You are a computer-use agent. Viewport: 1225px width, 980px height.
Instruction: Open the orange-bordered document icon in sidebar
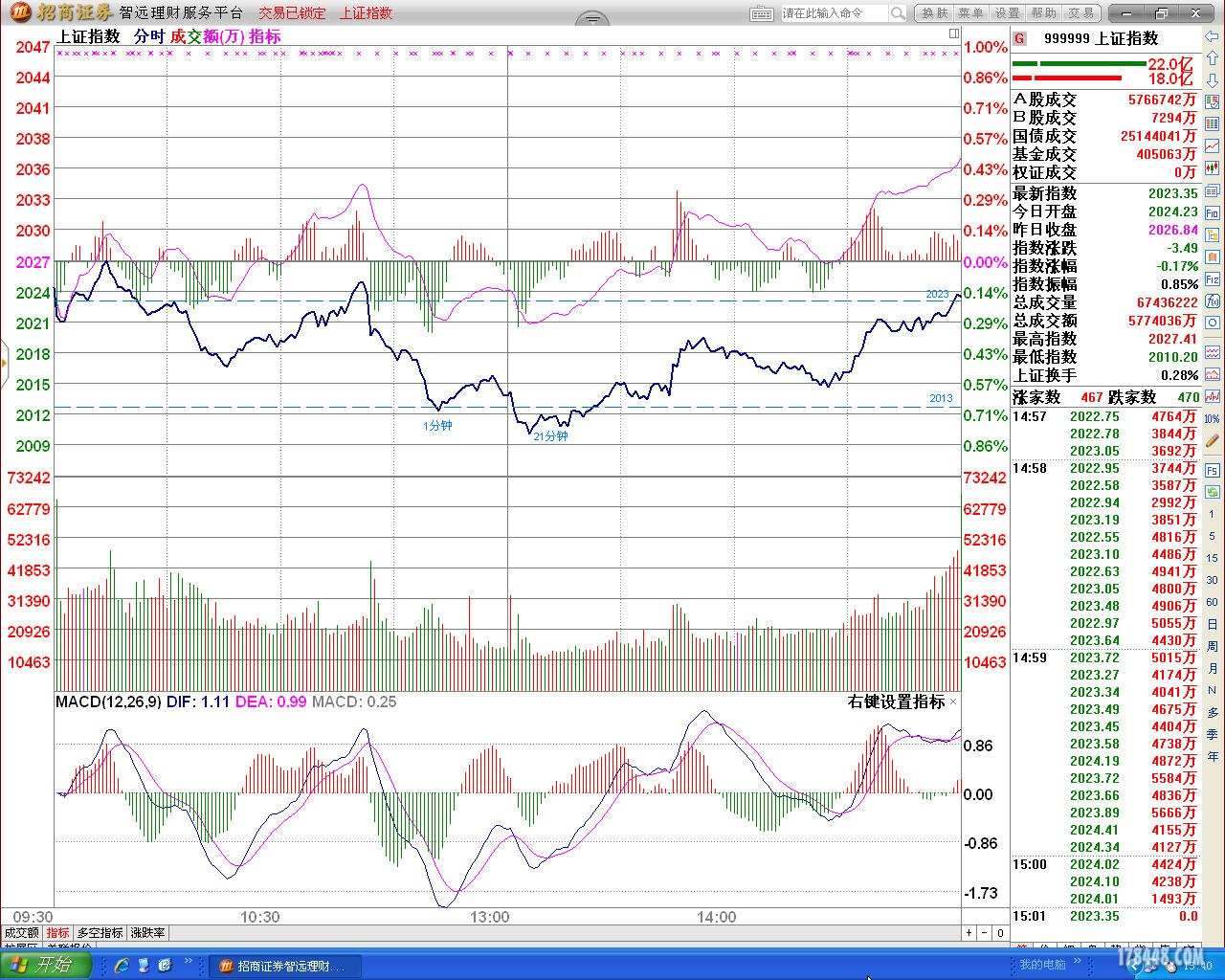click(x=1213, y=256)
